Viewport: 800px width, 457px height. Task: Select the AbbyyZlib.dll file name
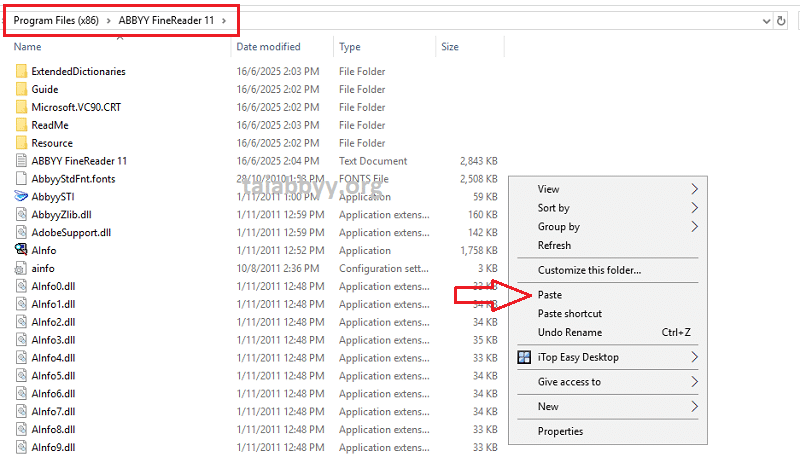[62, 214]
